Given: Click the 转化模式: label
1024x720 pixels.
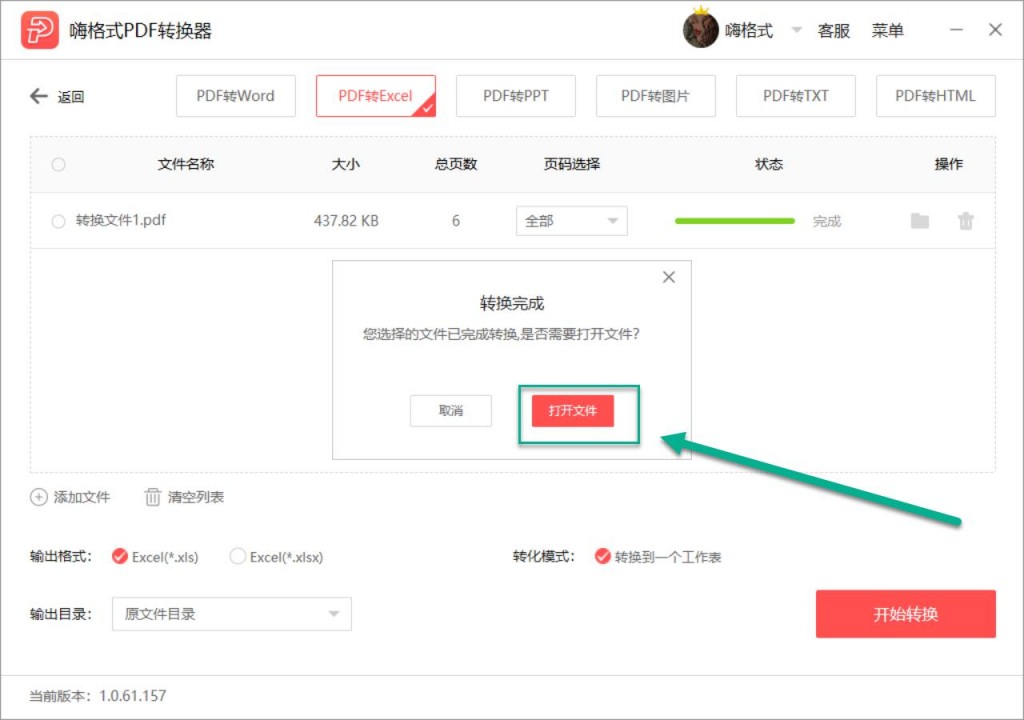Looking at the screenshot, I should [543, 557].
